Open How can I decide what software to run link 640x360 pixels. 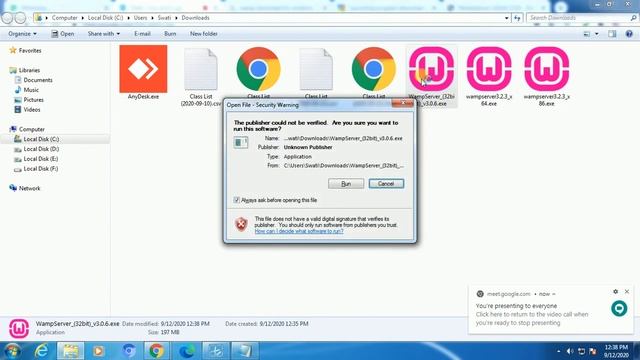click(x=299, y=231)
